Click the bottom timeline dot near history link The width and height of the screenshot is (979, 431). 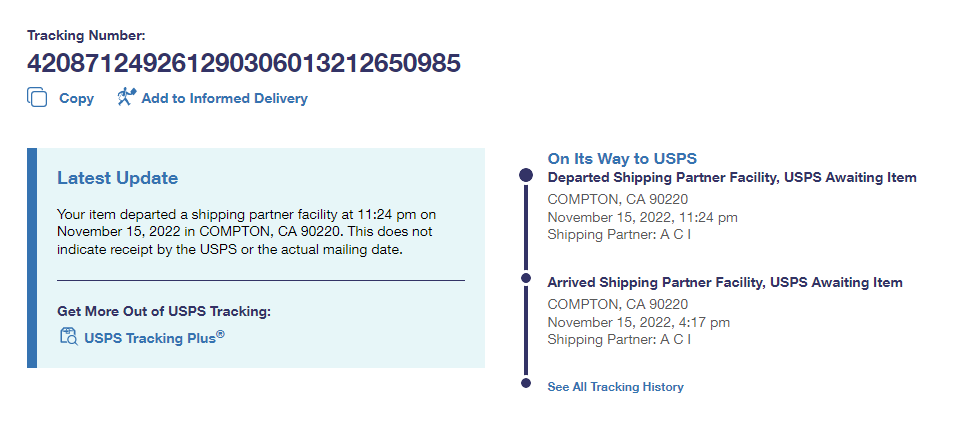(526, 383)
